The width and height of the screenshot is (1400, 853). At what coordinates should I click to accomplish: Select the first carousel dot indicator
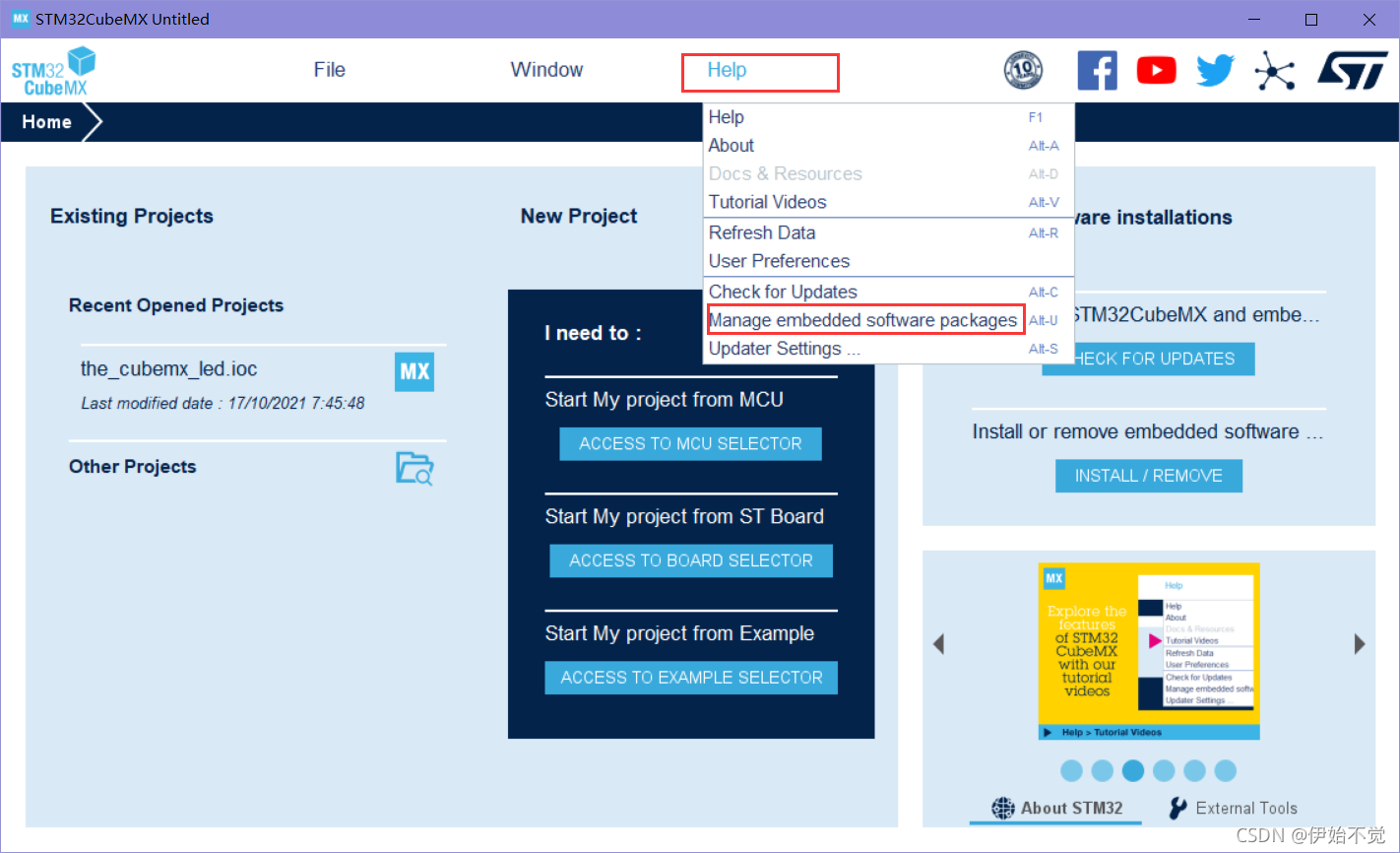pos(1072,770)
